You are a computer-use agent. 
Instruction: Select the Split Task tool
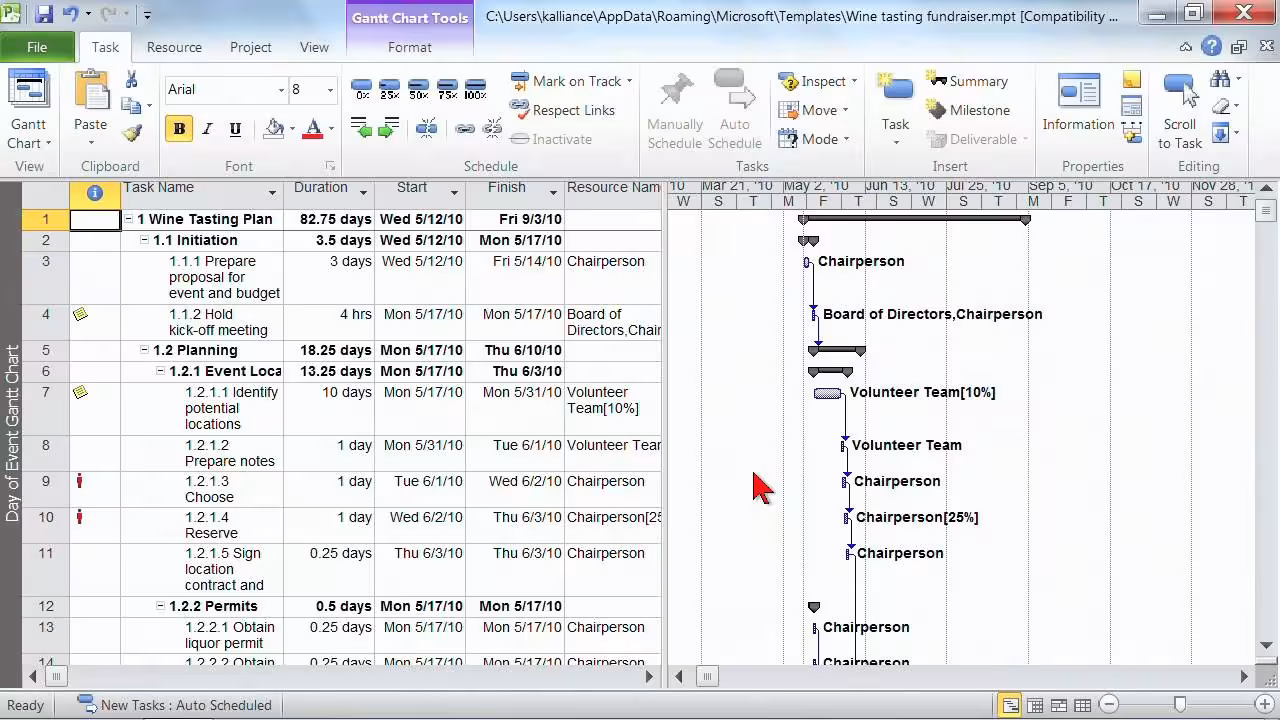428,128
